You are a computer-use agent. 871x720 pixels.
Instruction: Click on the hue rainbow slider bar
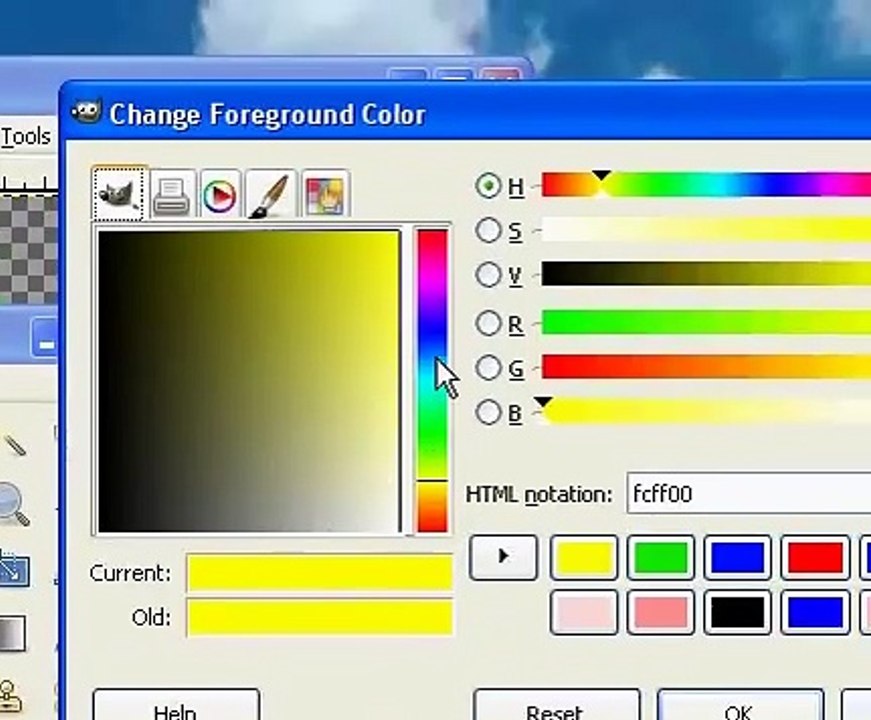[706, 184]
